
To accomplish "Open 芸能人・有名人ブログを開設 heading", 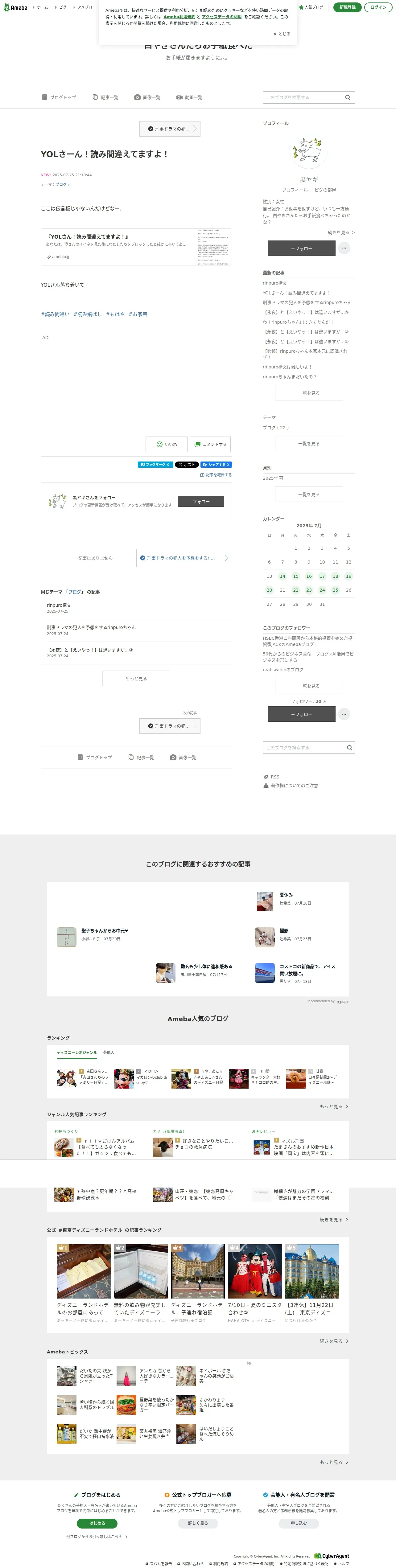I will coord(299,1494).
